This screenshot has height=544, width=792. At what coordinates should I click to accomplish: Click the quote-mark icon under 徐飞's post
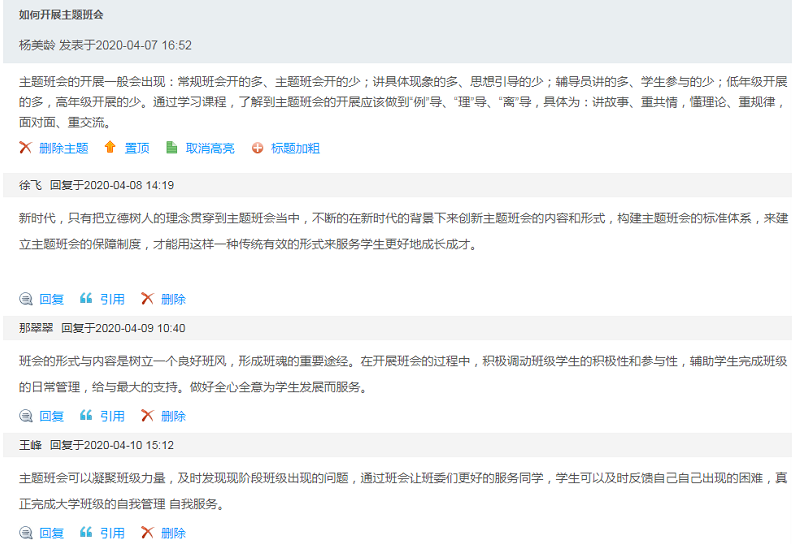pyautogui.click(x=86, y=299)
